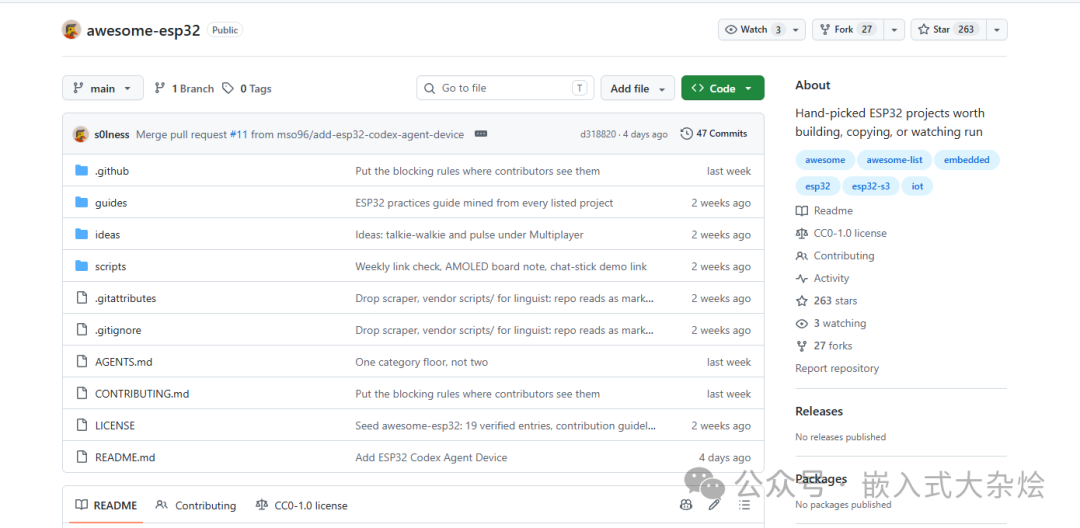Open the scripts folder name
Viewport: 1080px width, 528px height.
coord(110,266)
